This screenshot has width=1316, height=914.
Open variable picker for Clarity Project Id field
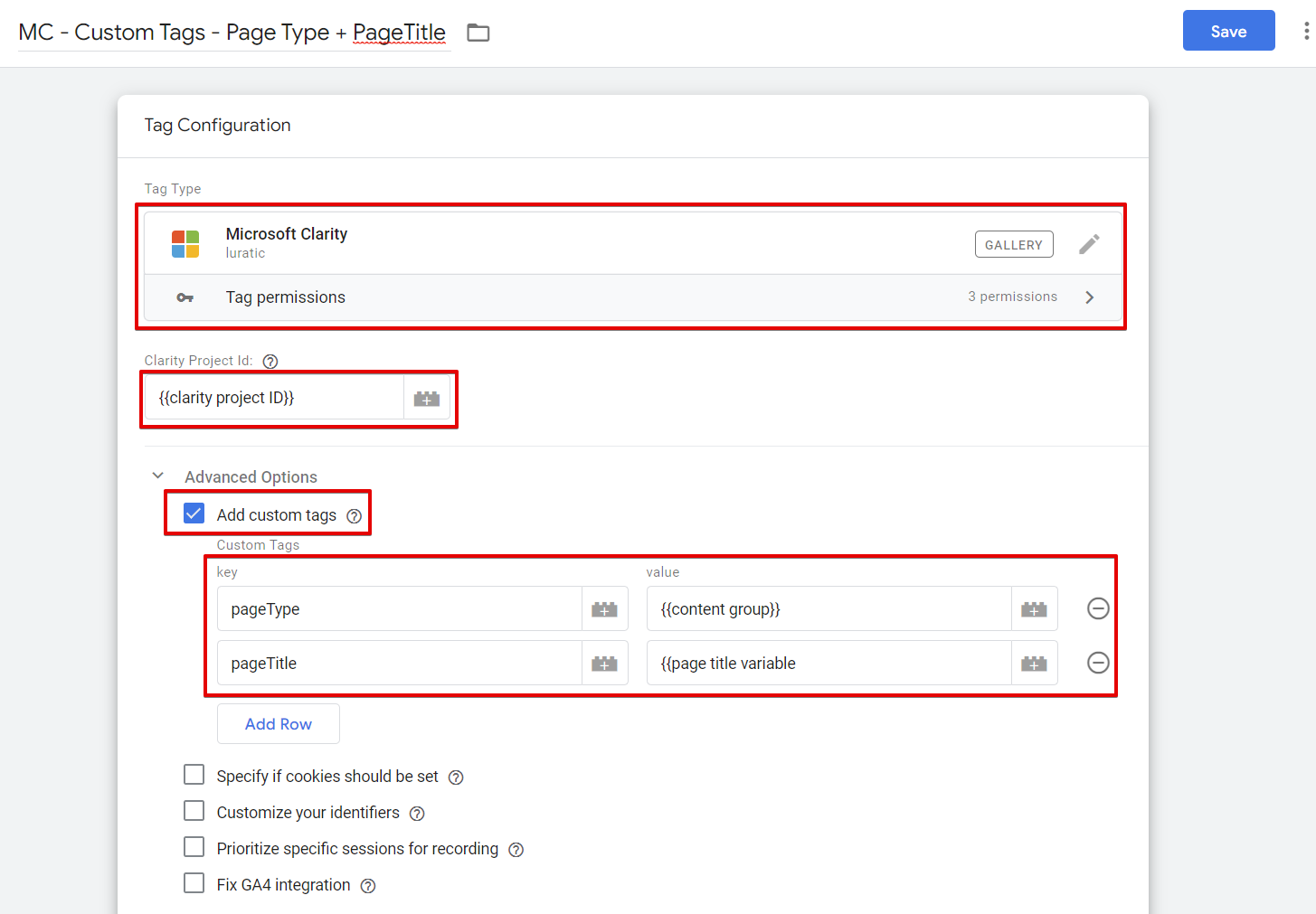pos(426,398)
